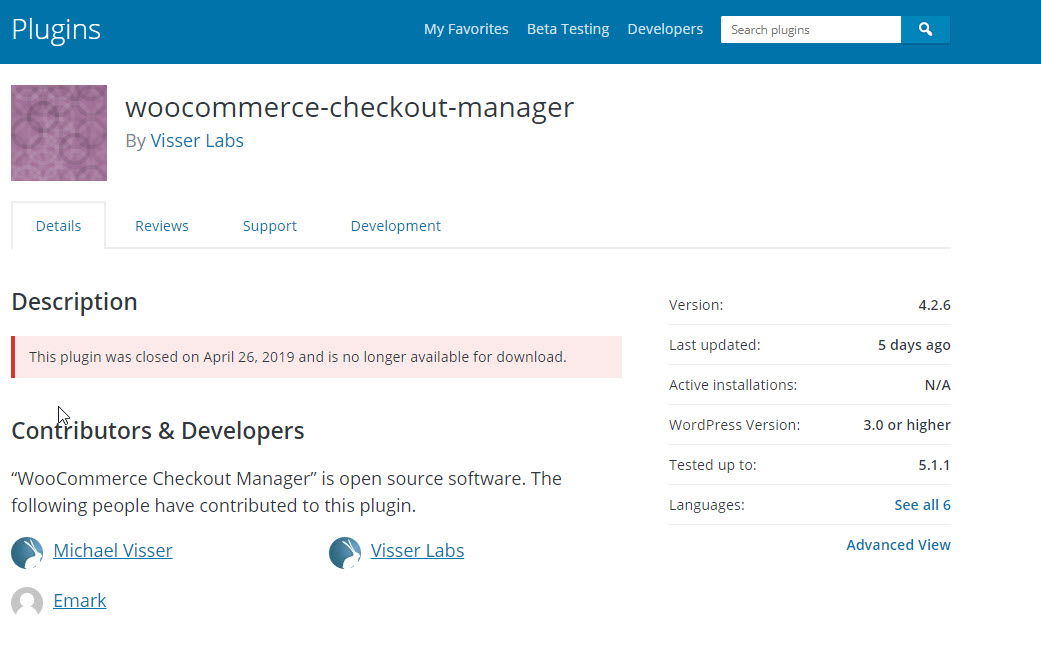The height and width of the screenshot is (667, 1041).
Task: Open the Advanced View link
Action: pos(898,545)
